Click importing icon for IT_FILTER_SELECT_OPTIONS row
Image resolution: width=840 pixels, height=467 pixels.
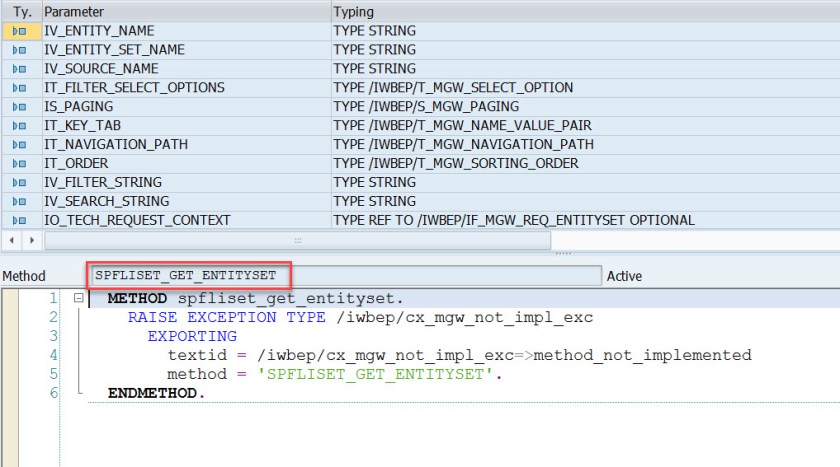pos(19,88)
